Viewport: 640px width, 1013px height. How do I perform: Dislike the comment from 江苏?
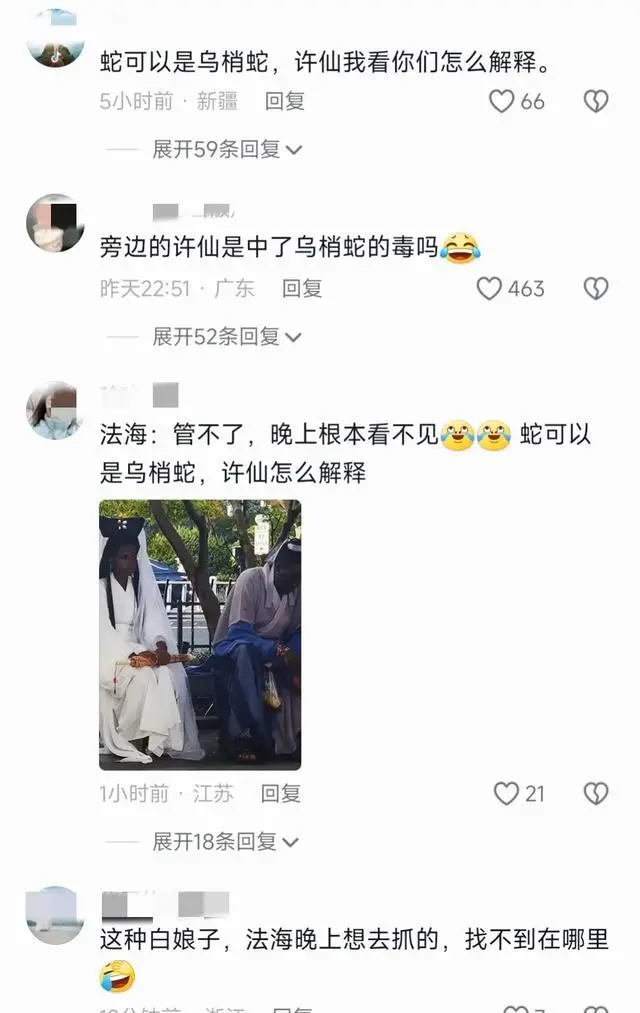(595, 793)
